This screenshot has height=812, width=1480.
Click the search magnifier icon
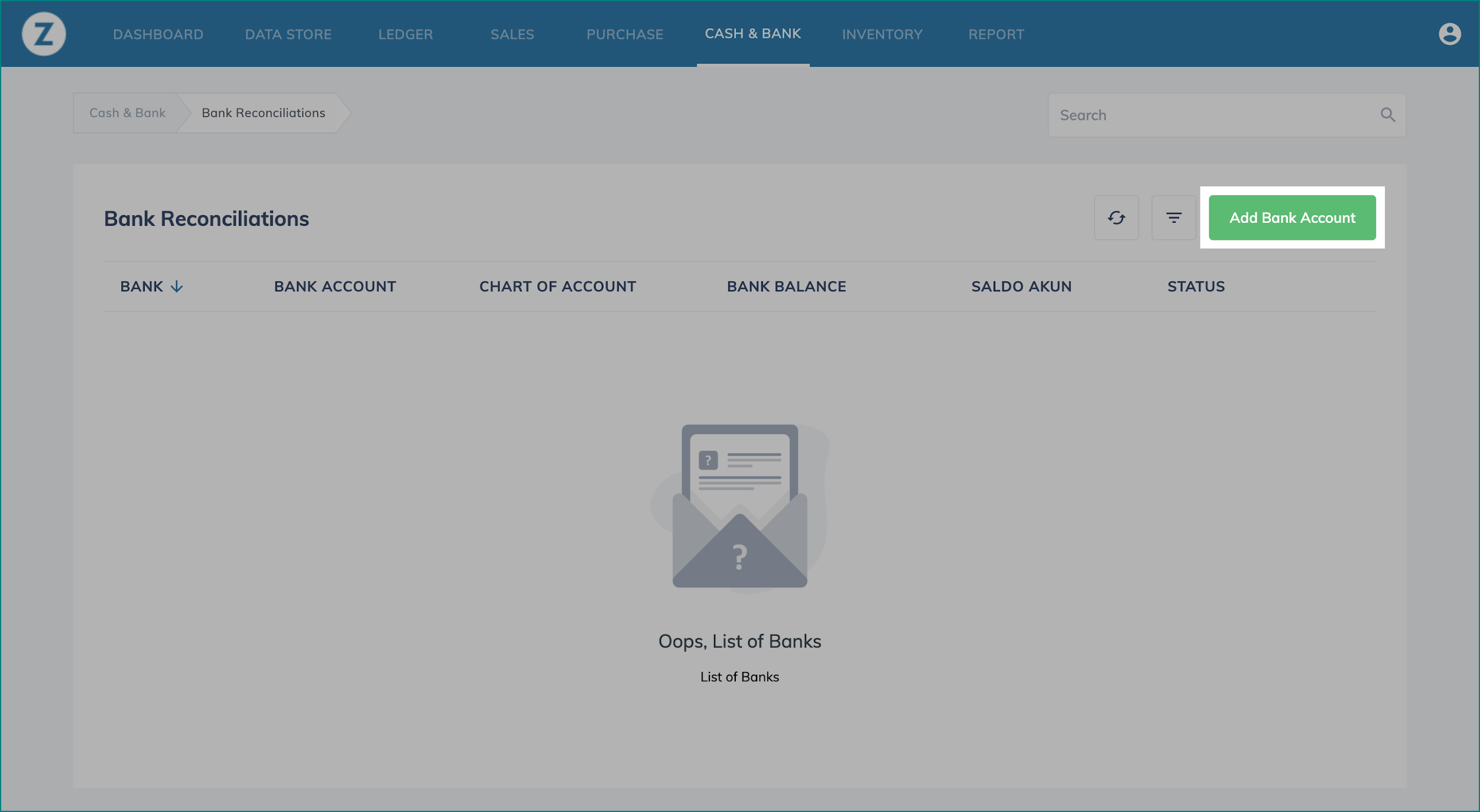click(1387, 115)
